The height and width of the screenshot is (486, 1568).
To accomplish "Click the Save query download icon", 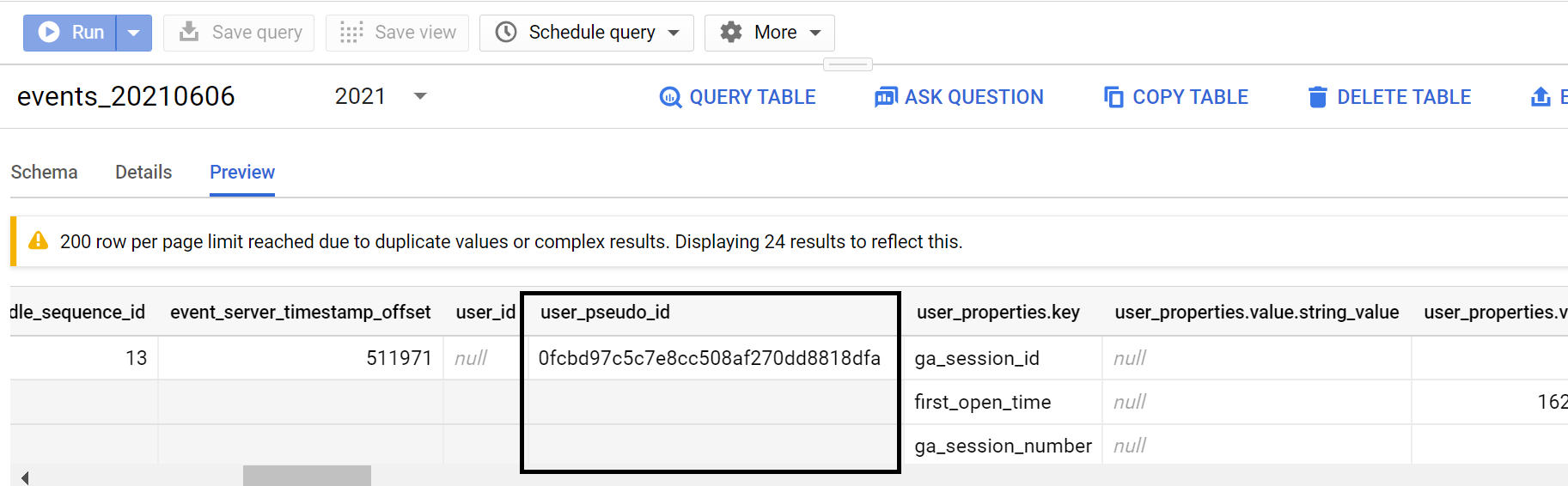I will pyautogui.click(x=189, y=33).
